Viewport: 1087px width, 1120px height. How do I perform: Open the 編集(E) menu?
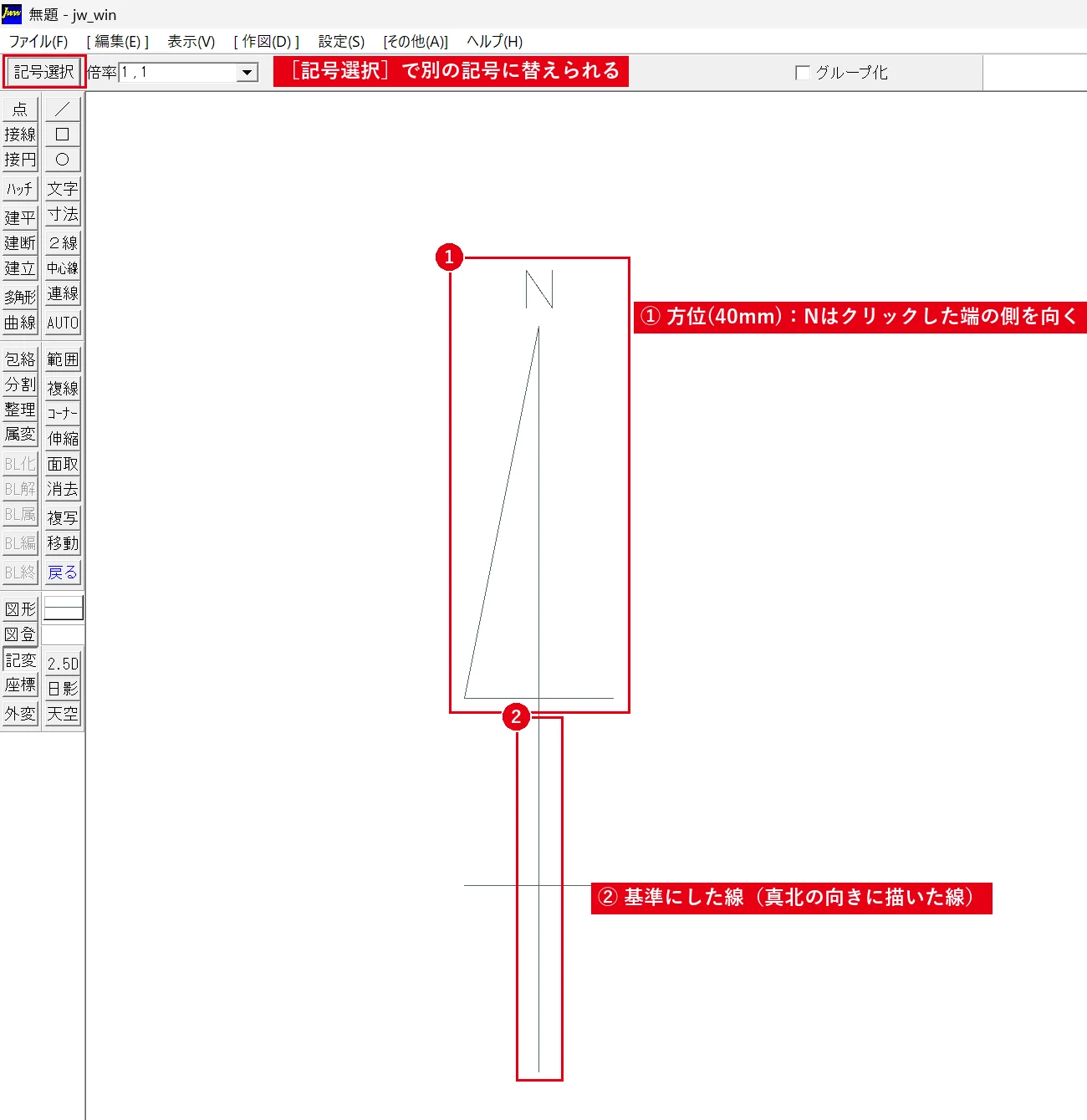[x=118, y=42]
